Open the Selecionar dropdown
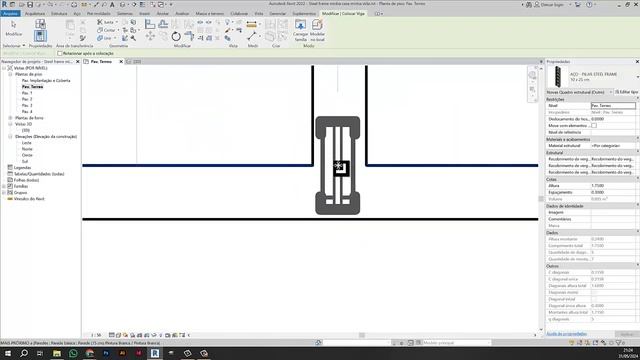640x360 pixels. [14, 46]
